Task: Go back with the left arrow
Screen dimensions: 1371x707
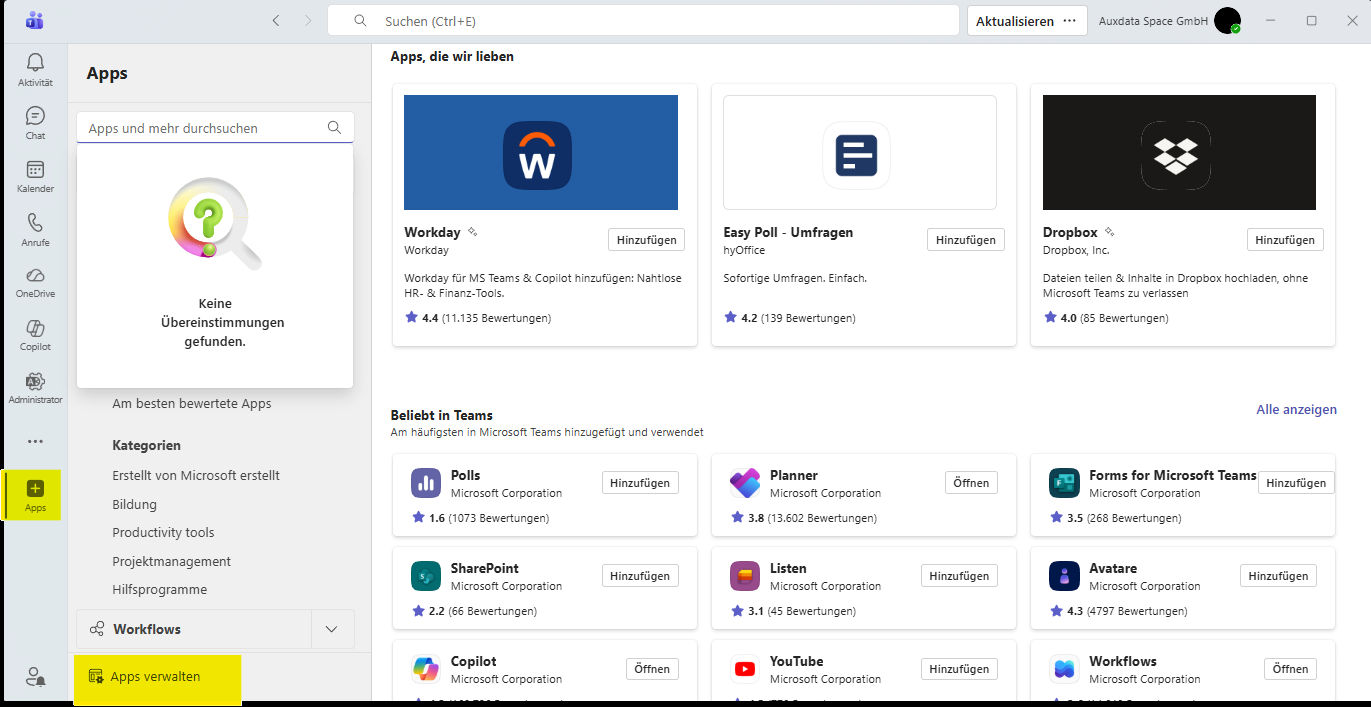Action: (276, 20)
